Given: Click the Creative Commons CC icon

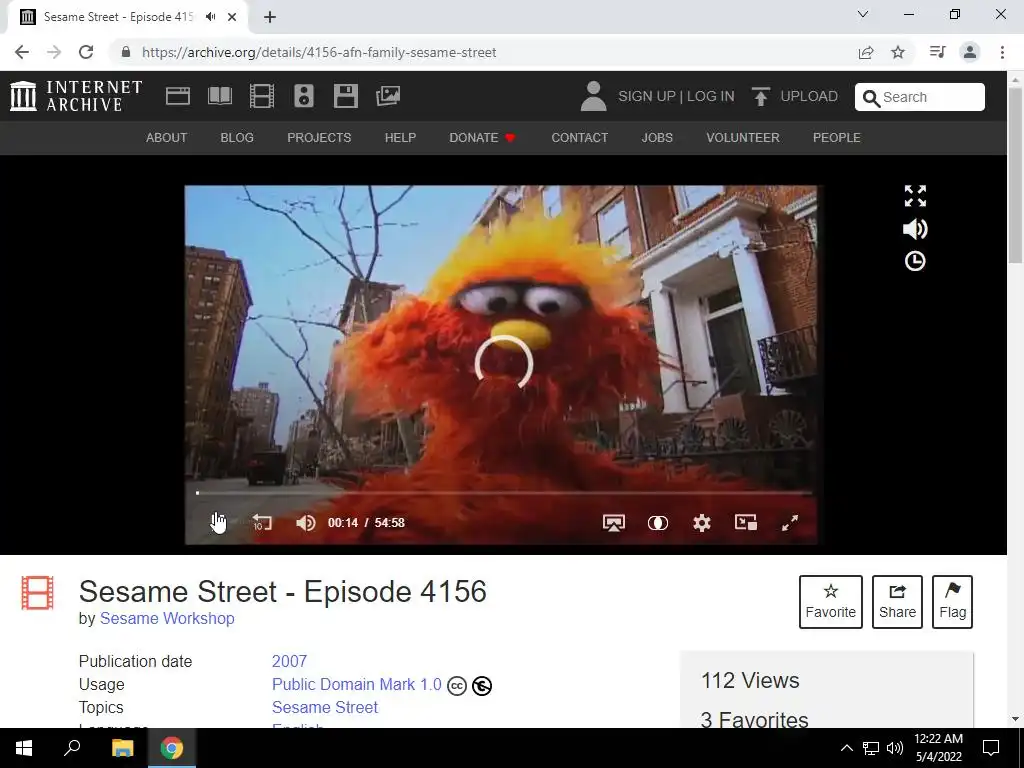Looking at the screenshot, I should click(x=457, y=686).
